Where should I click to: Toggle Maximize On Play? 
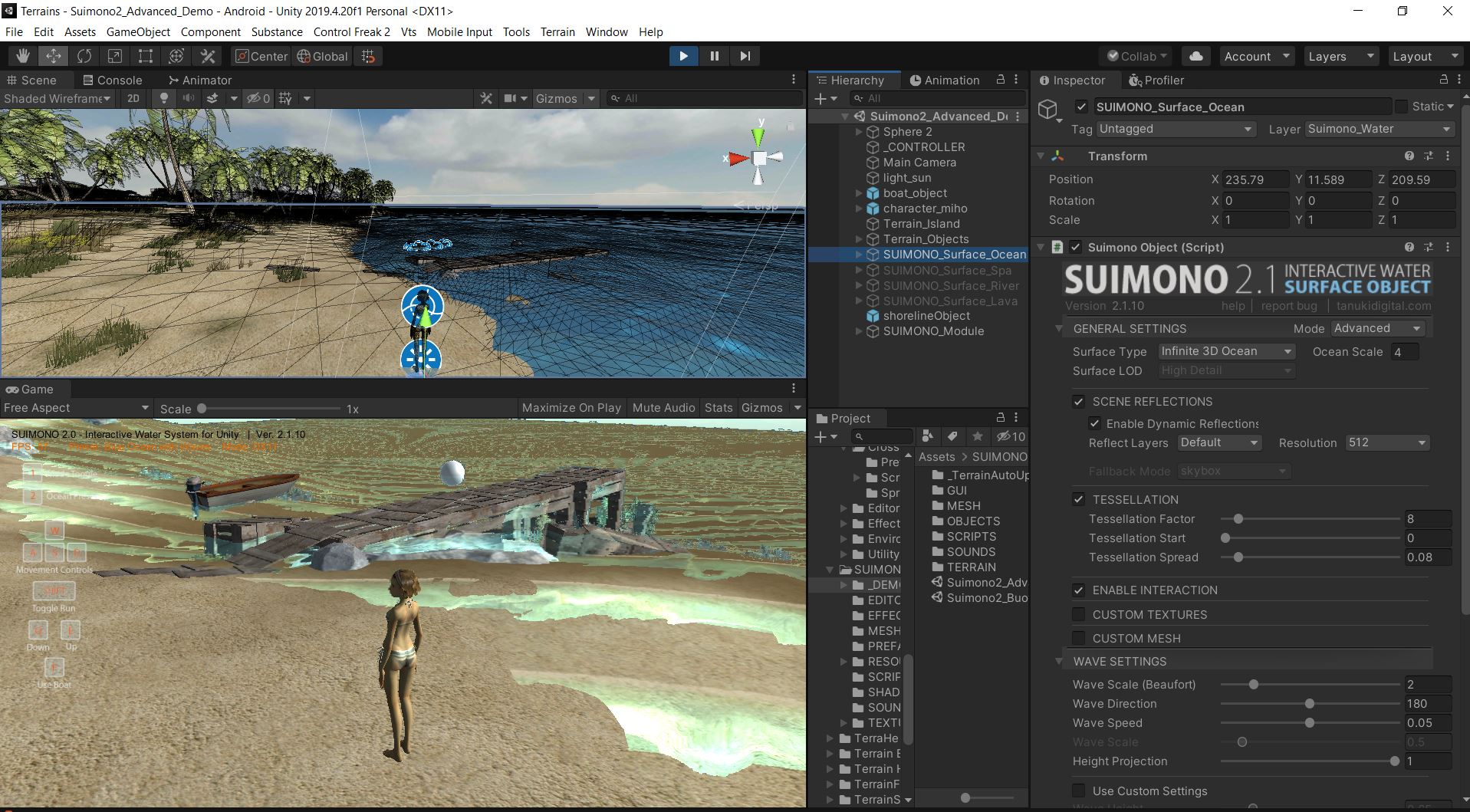pyautogui.click(x=571, y=408)
